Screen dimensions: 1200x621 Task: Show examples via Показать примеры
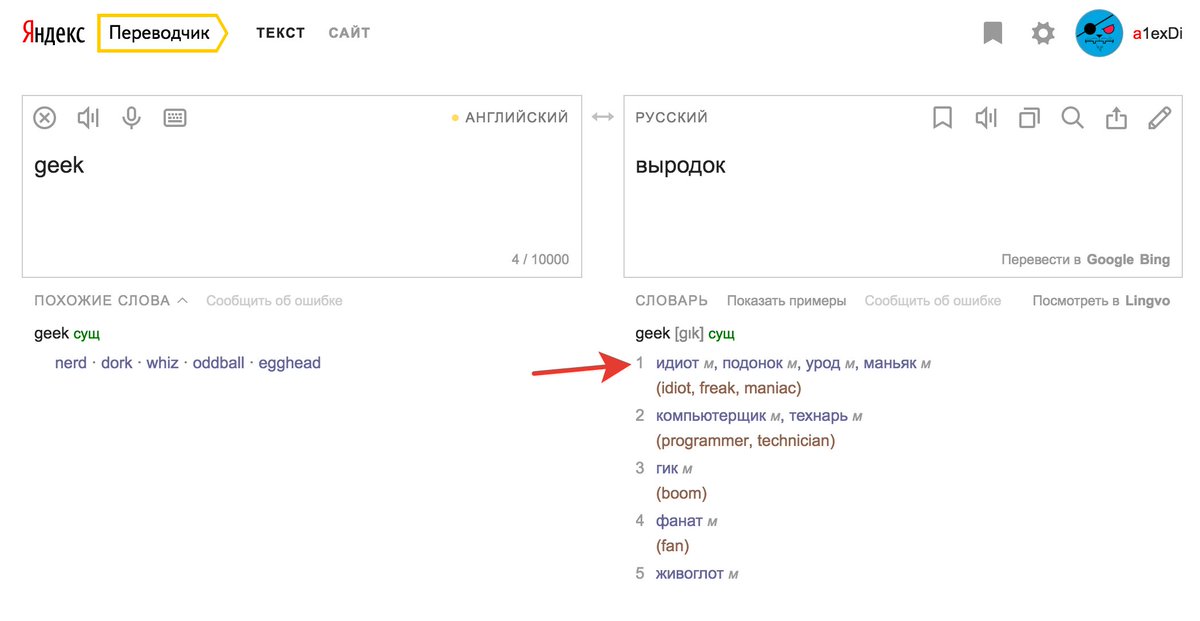(x=786, y=300)
